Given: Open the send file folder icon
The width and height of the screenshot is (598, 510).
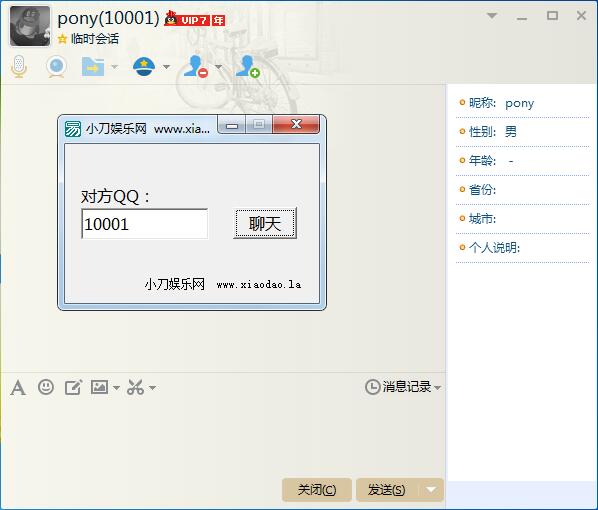Looking at the screenshot, I should tap(93, 67).
